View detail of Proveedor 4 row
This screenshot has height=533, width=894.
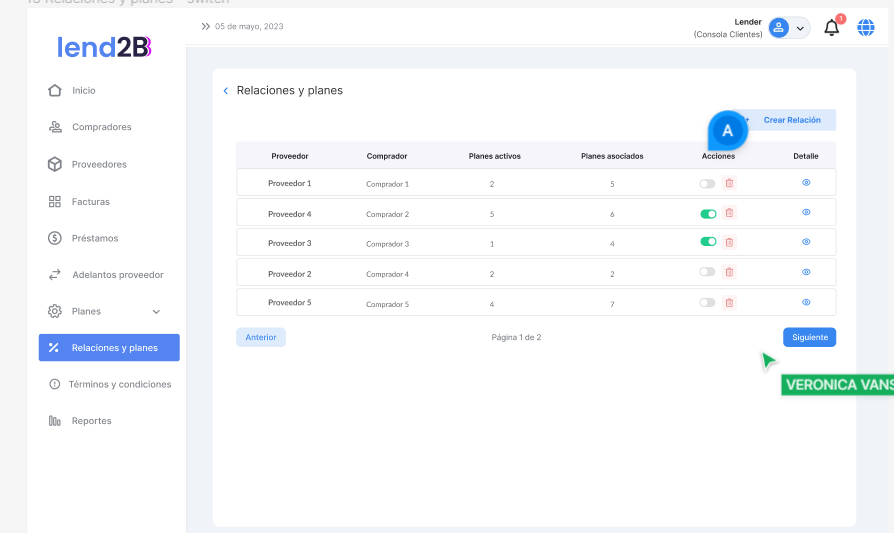coord(806,212)
